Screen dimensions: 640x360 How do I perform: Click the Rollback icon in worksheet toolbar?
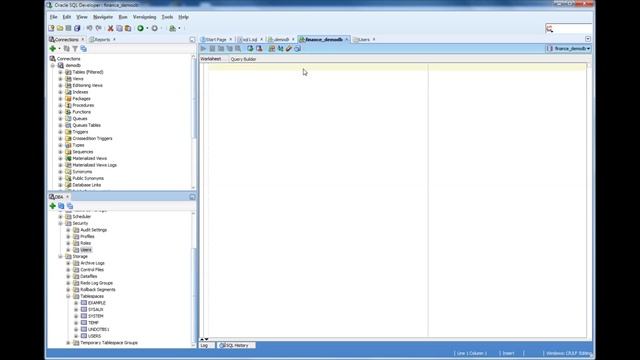259,49
